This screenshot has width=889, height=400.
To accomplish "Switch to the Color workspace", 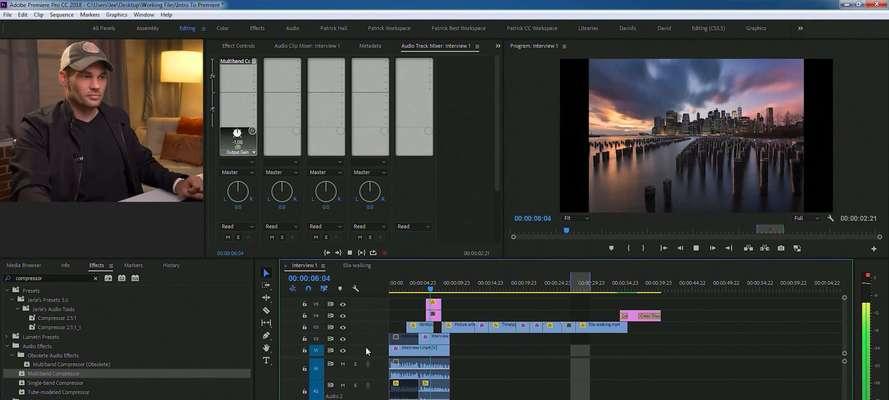I will point(223,28).
